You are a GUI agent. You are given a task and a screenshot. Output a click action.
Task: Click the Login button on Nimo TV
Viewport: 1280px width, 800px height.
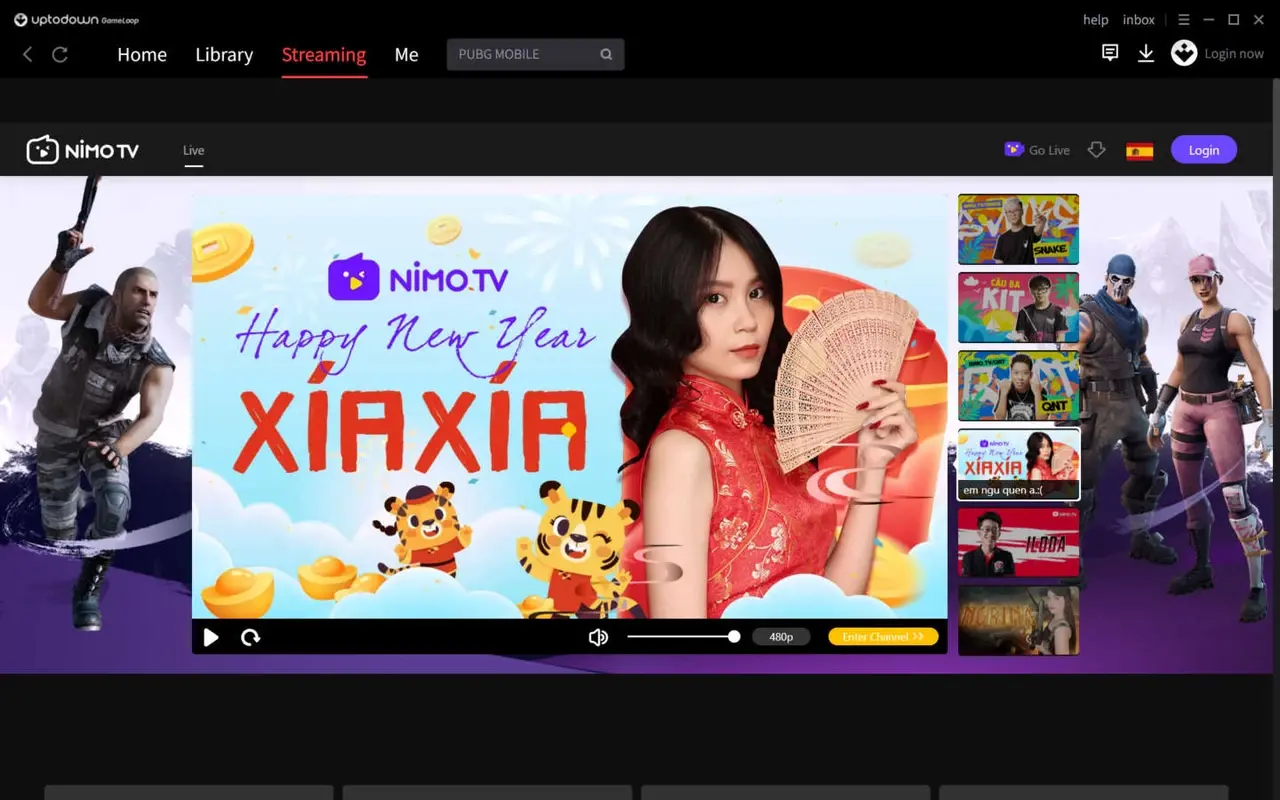pyautogui.click(x=1203, y=149)
